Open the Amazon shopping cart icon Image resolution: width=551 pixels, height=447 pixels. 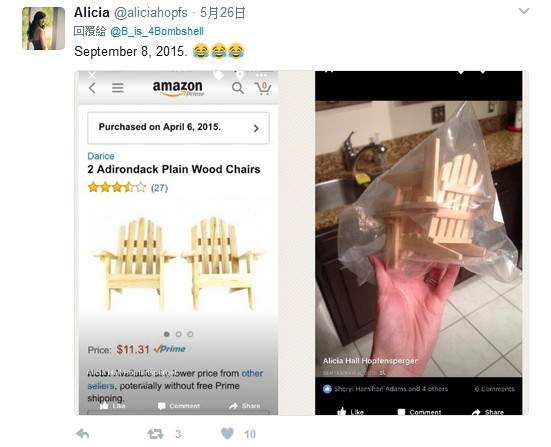(263, 88)
